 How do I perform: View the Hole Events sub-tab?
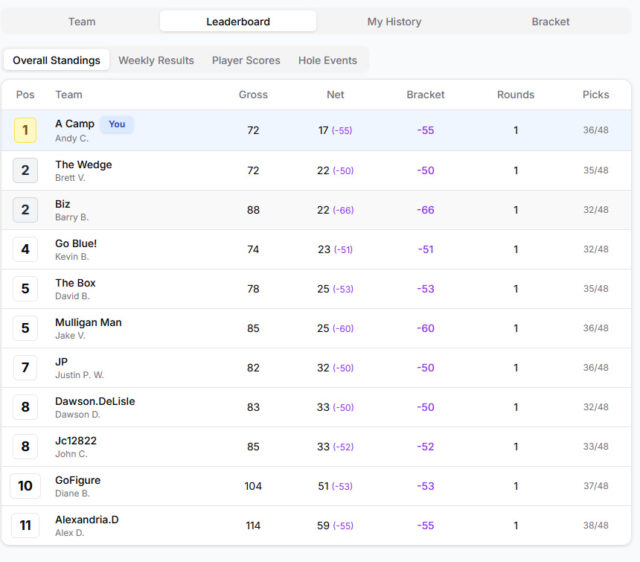(x=327, y=60)
